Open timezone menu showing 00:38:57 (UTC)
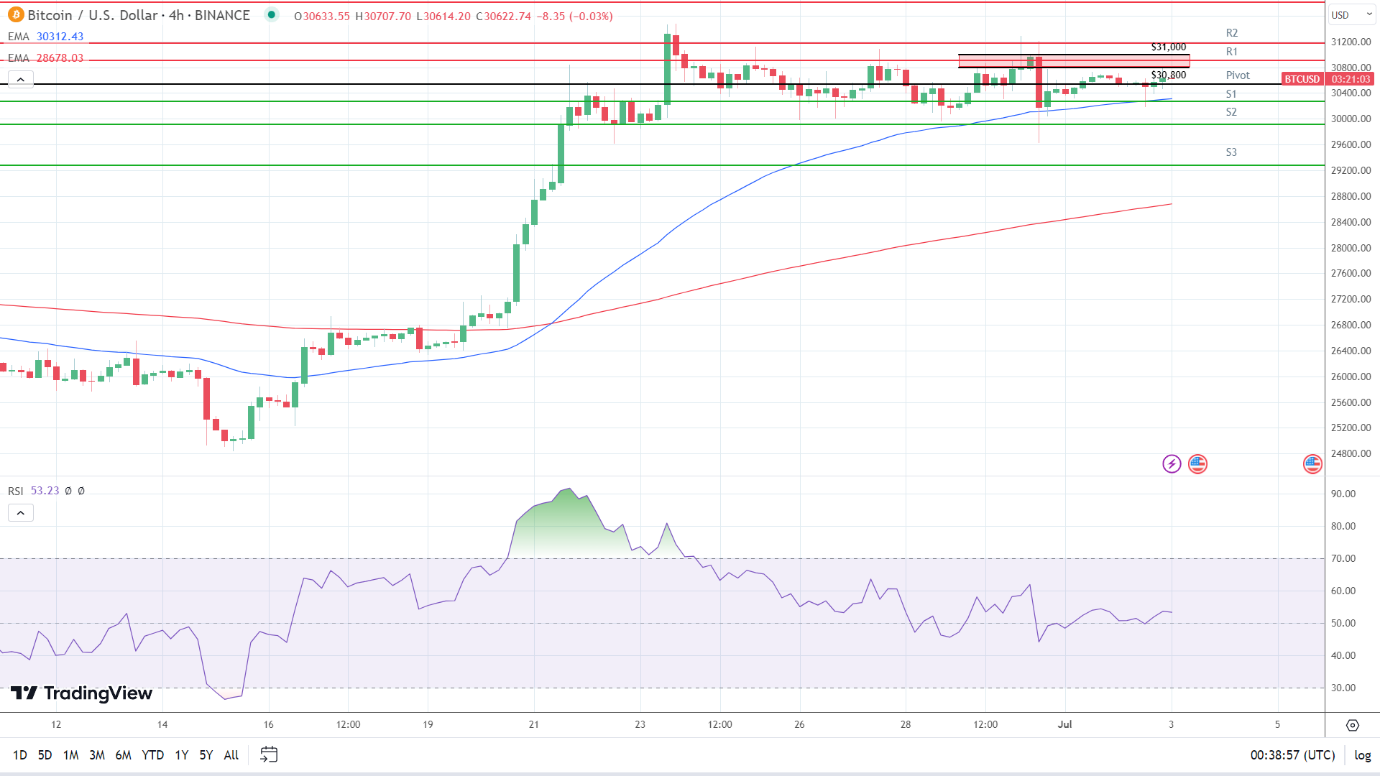The height and width of the screenshot is (776, 1380). coord(1292,755)
